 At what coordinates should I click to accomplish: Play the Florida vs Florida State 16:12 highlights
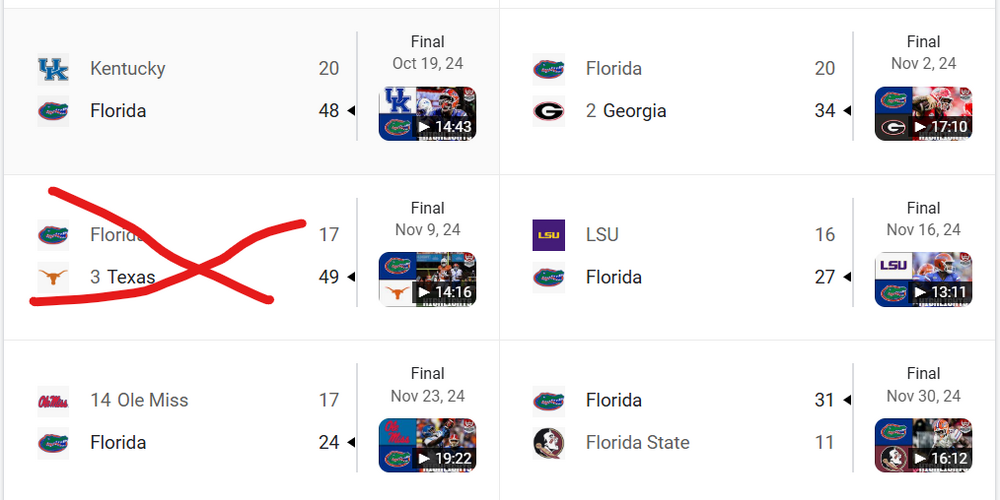tap(923, 445)
